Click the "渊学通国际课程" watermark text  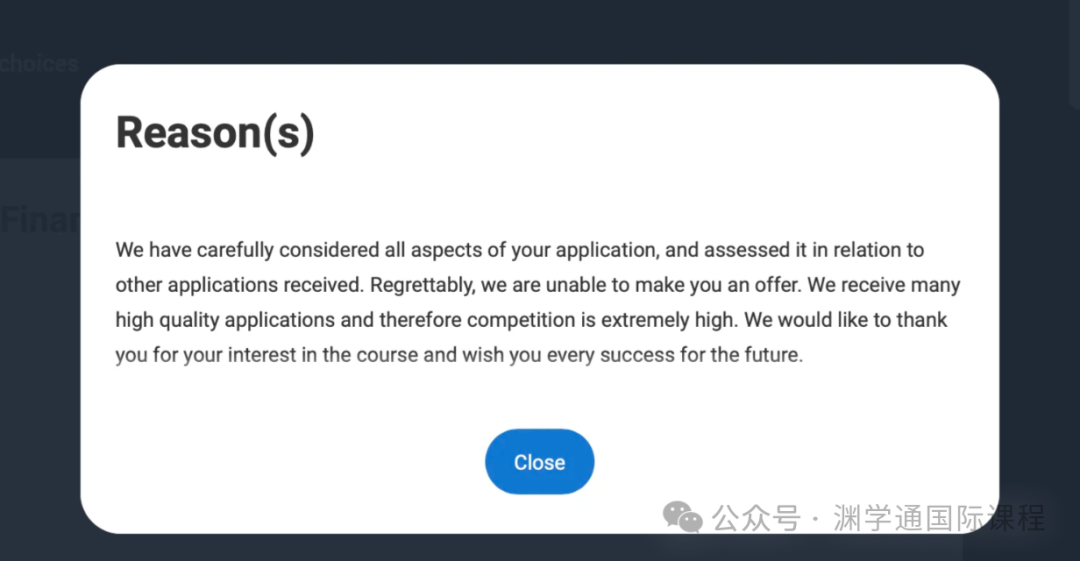tap(938, 518)
